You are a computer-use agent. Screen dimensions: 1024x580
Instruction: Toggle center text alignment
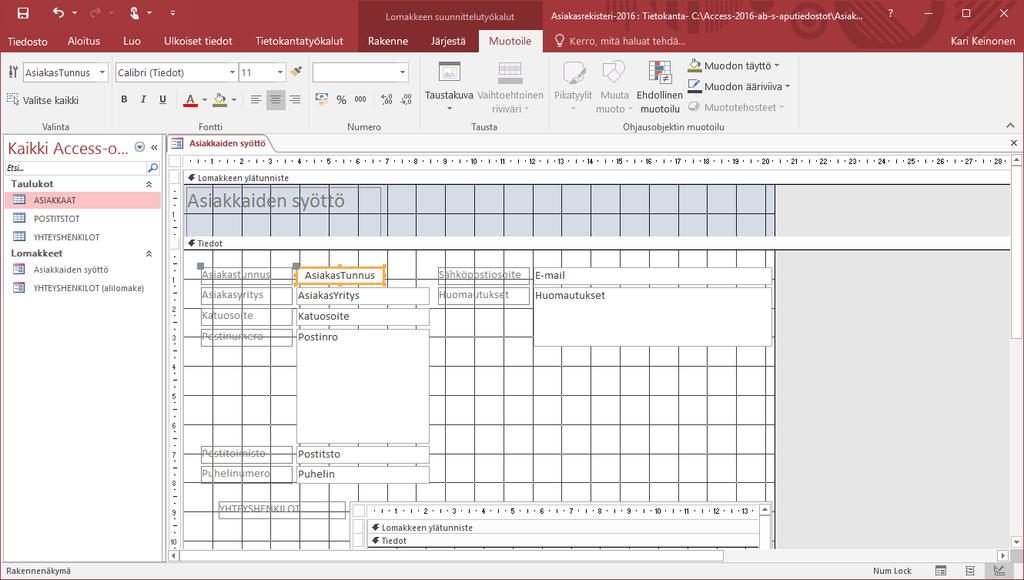[276, 99]
